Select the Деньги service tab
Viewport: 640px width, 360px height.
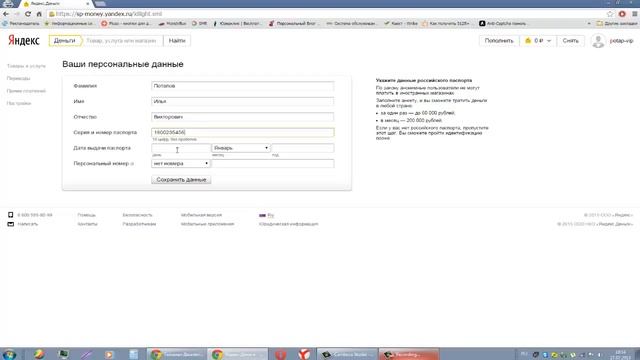pyautogui.click(x=64, y=41)
